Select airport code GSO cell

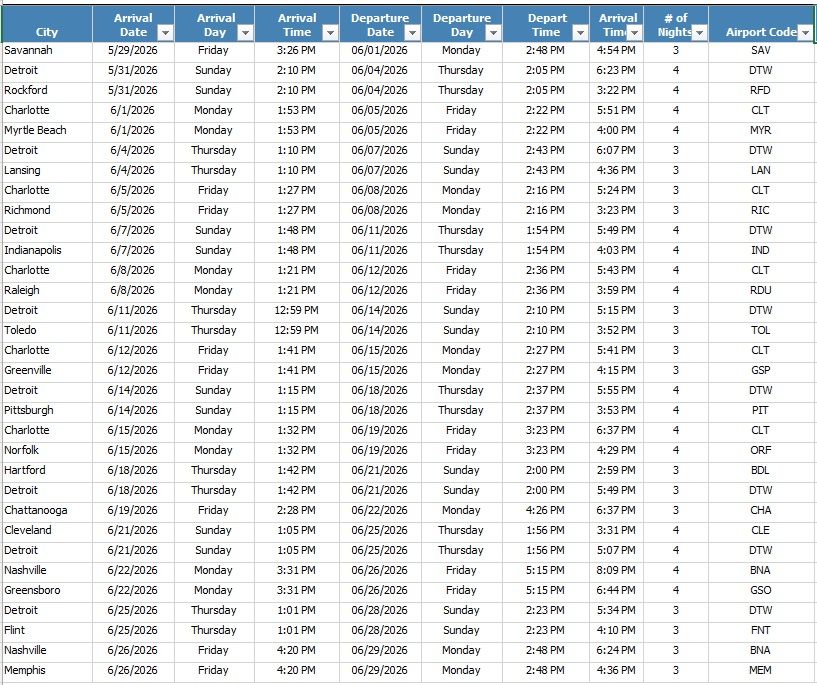[761, 590]
